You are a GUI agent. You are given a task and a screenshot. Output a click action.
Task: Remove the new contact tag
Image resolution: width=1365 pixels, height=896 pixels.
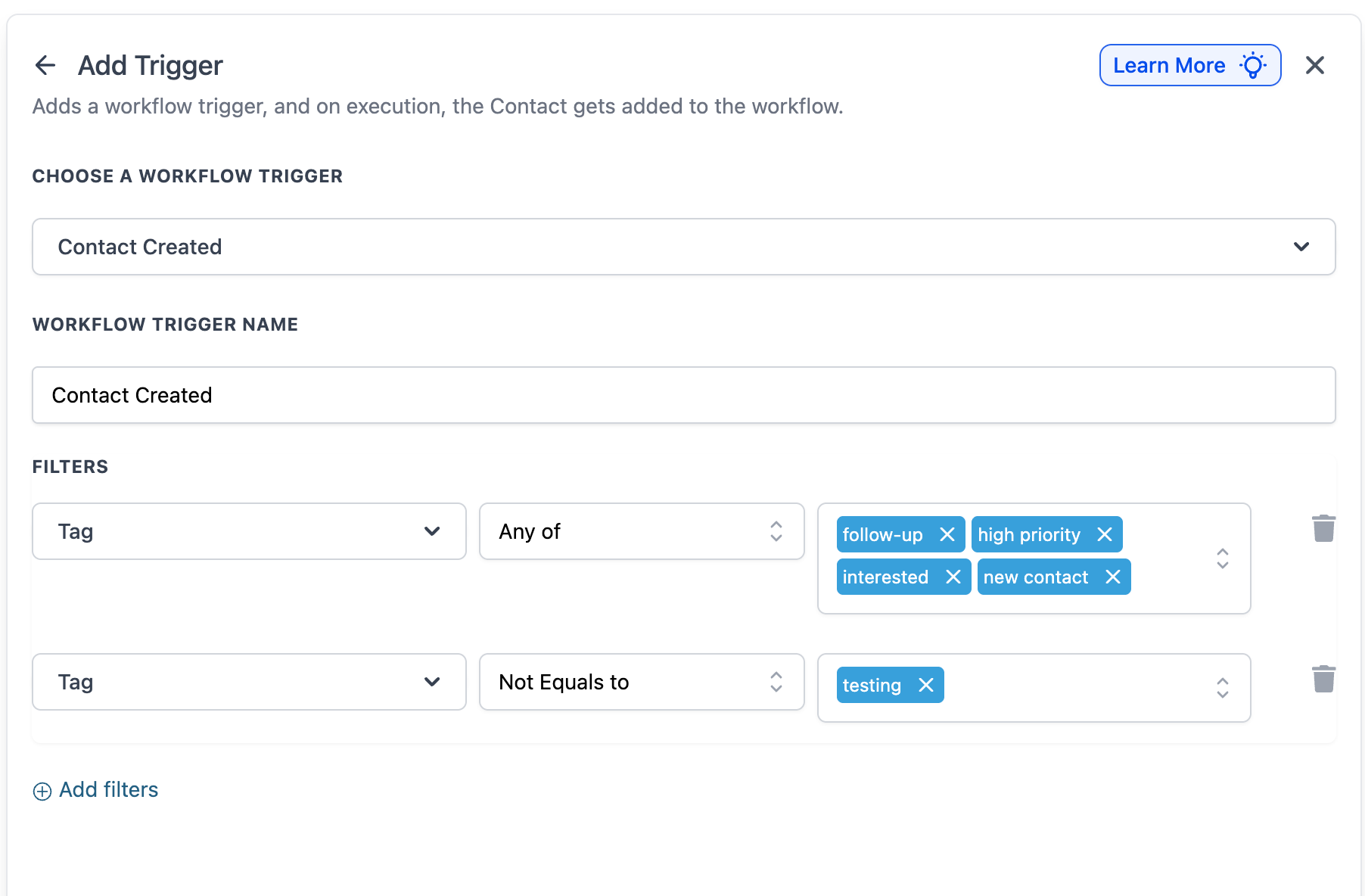click(x=1112, y=577)
